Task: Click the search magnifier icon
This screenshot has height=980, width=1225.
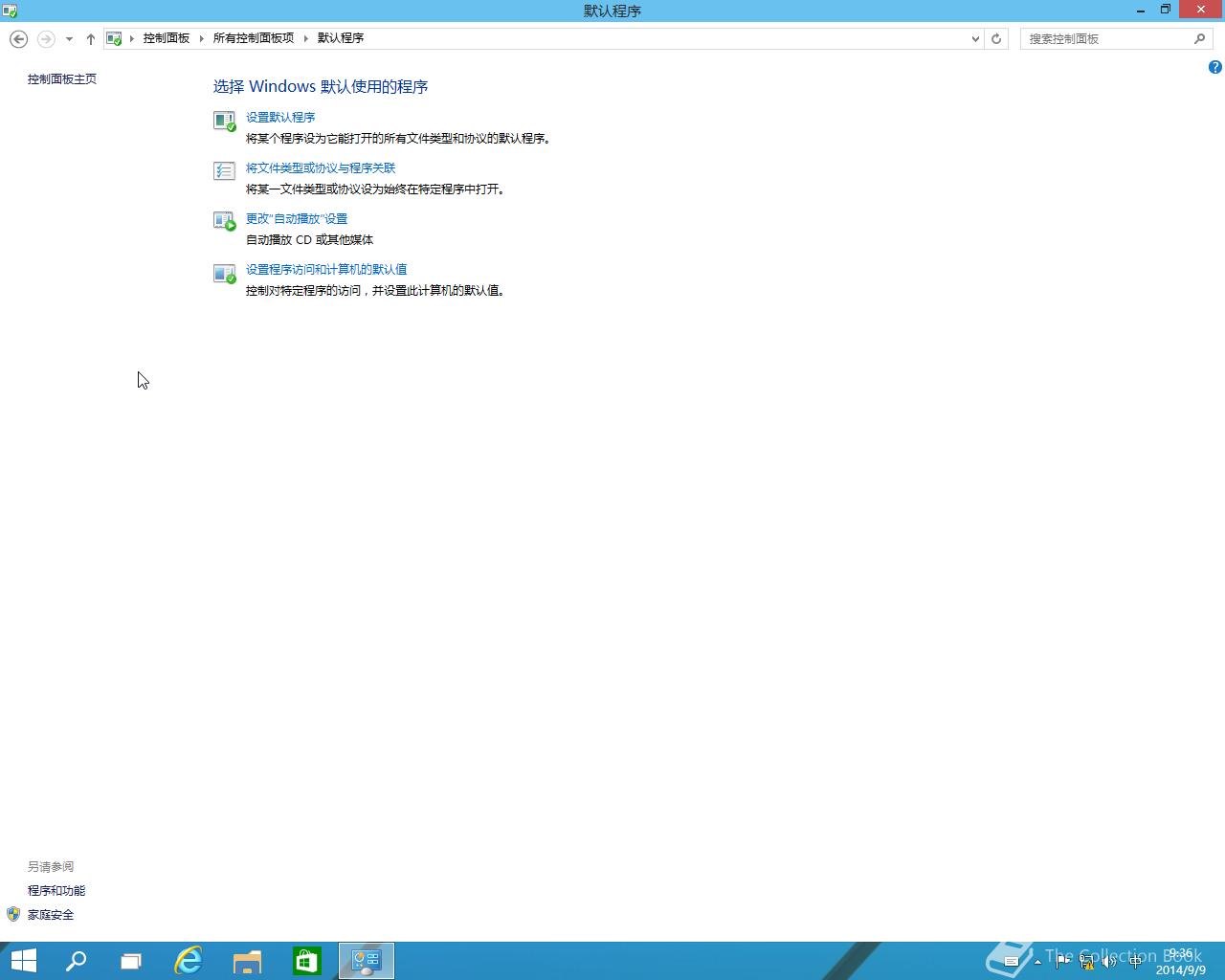Action: pyautogui.click(x=1199, y=38)
